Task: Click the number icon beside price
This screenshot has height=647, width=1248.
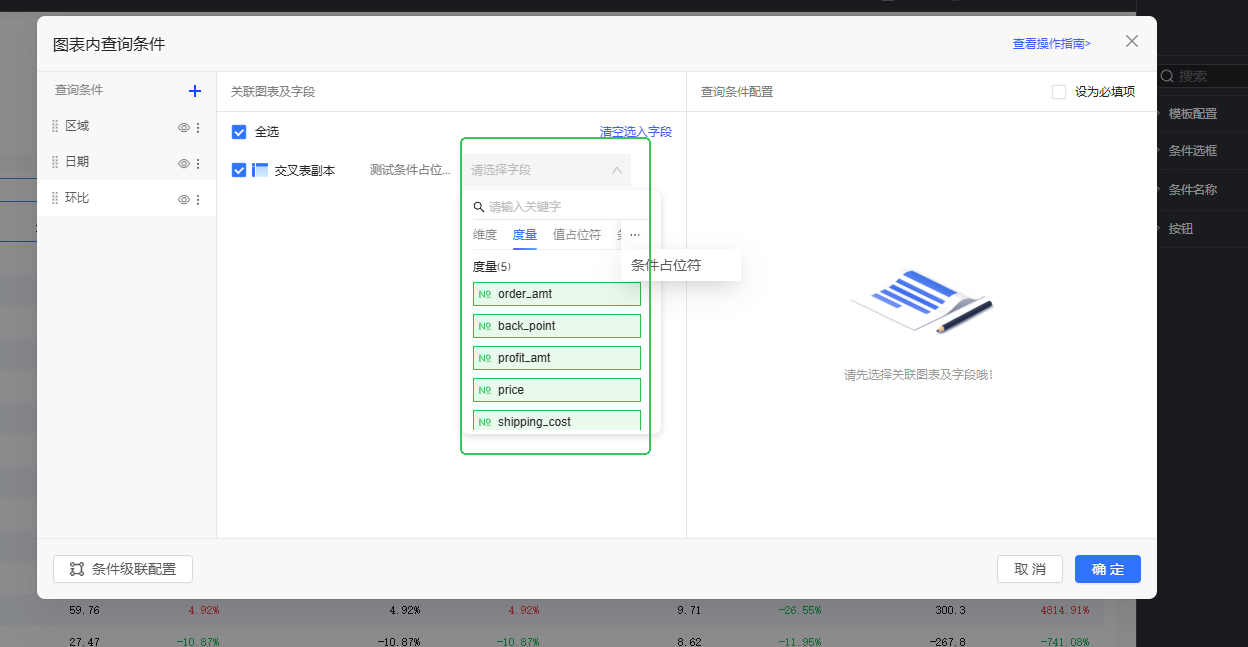Action: click(x=485, y=390)
